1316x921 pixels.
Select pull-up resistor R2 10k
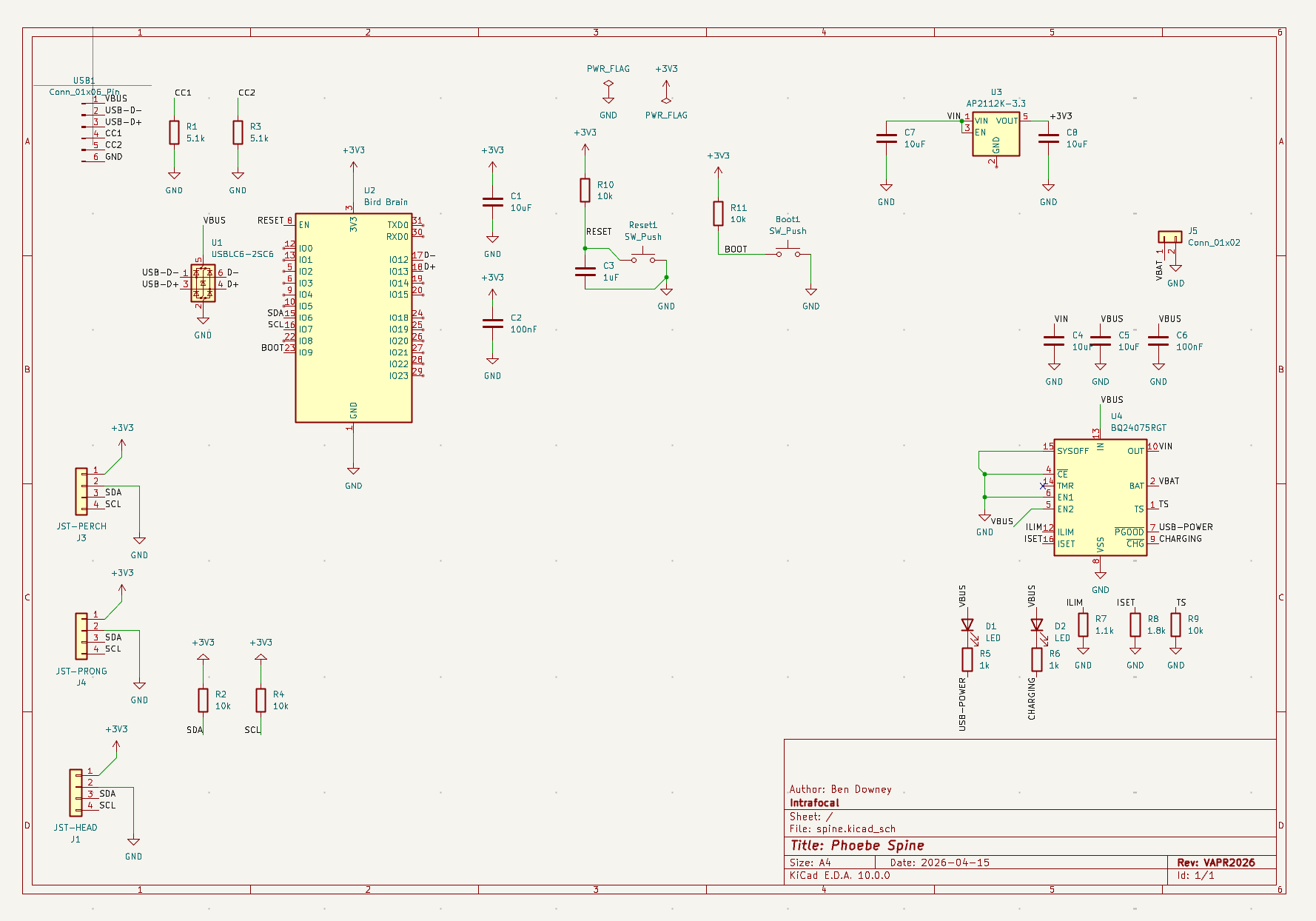[x=203, y=700]
